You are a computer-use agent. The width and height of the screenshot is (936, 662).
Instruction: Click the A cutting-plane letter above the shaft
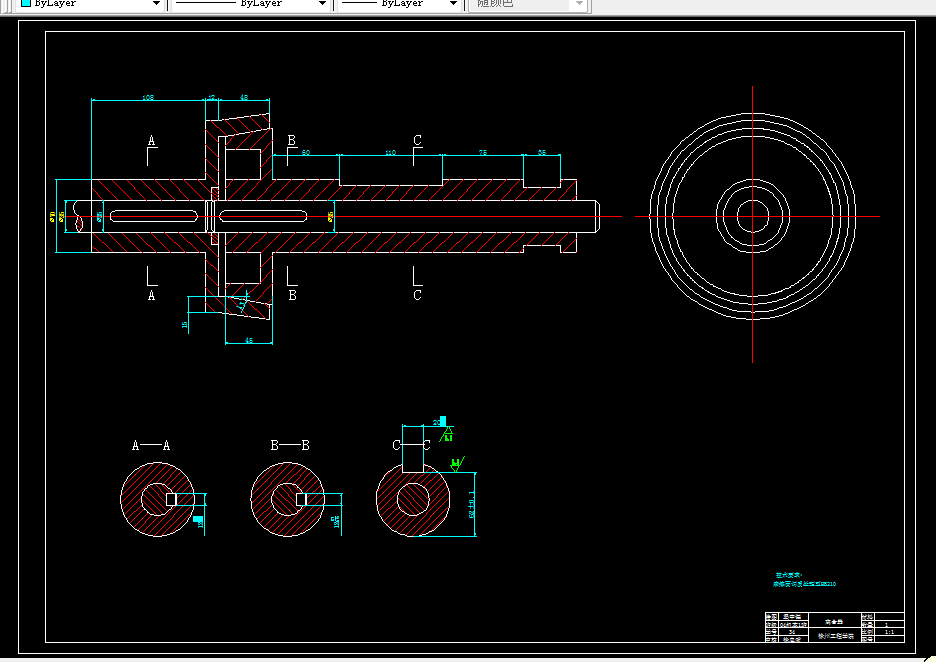click(152, 141)
